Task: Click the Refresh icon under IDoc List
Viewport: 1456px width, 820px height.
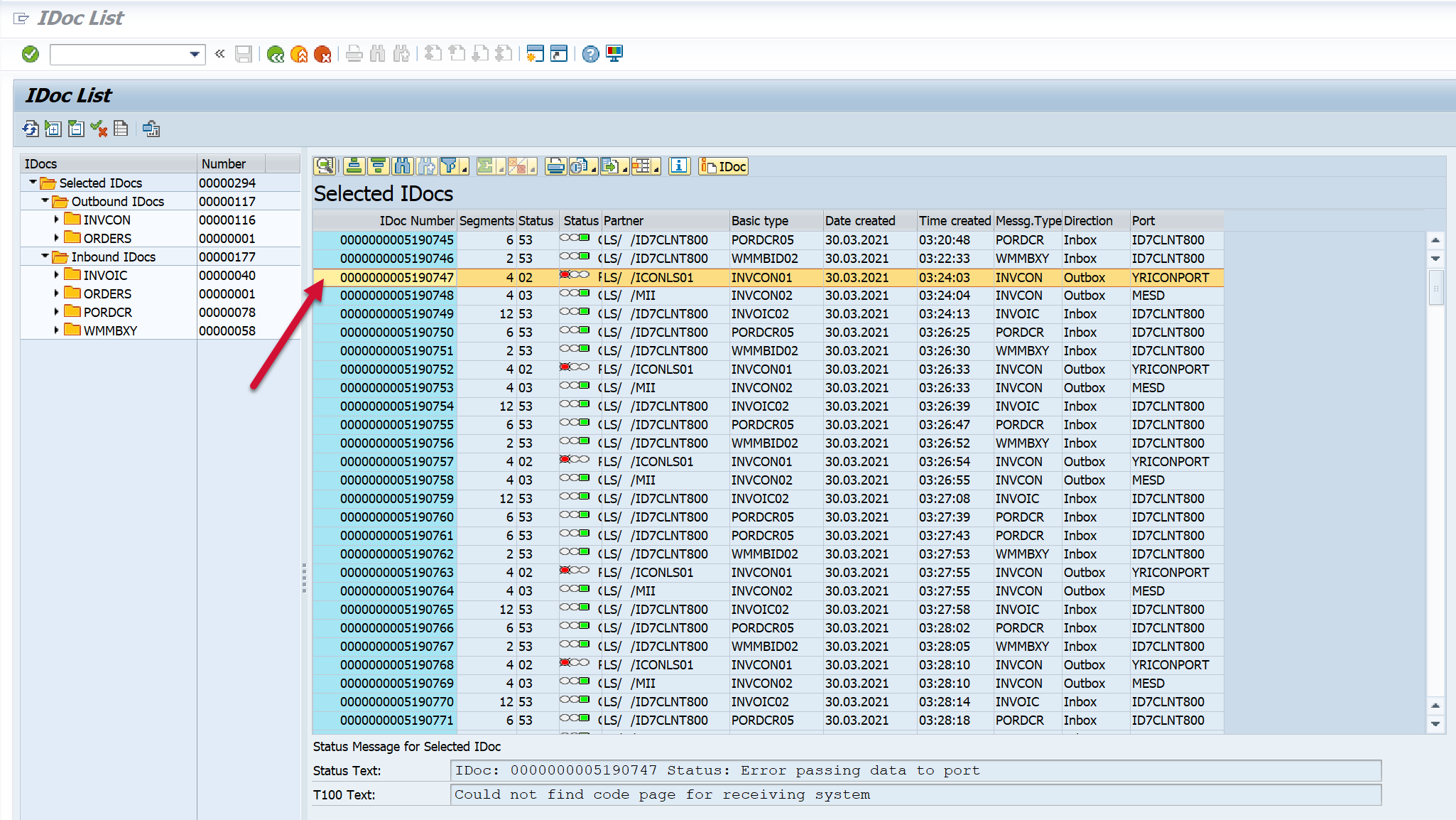Action: (x=31, y=129)
